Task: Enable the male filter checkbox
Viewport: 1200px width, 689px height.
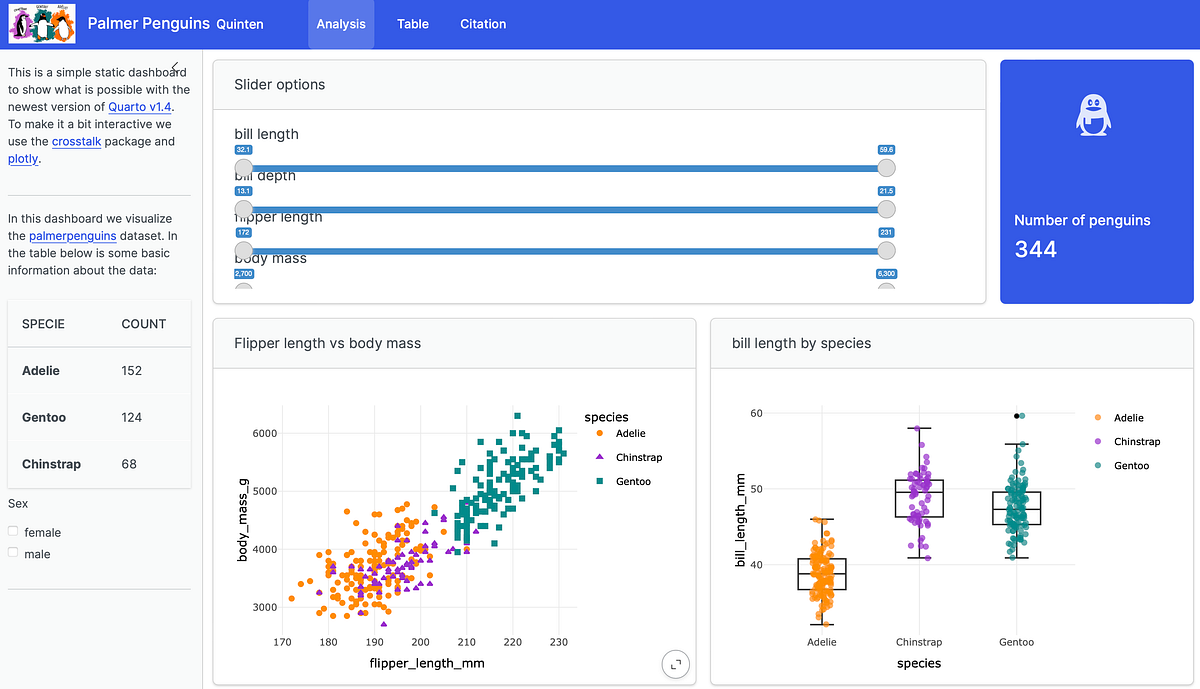Action: [11, 554]
